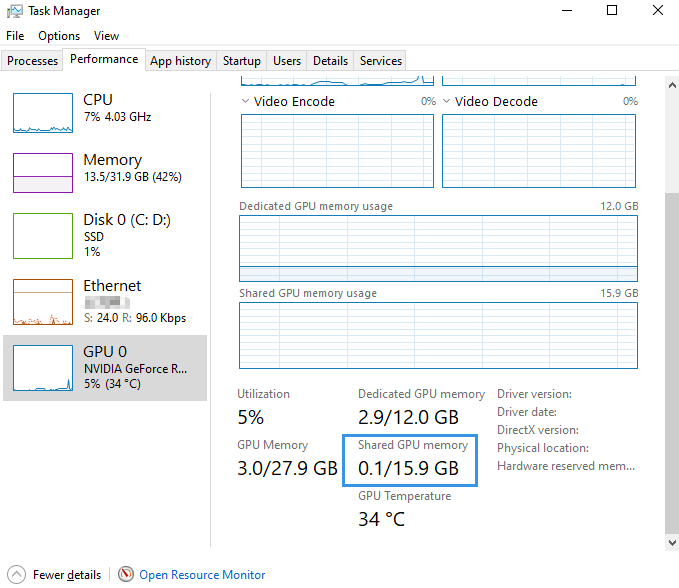Go to the Startup tab
This screenshot has width=679, height=588.
coord(242,61)
